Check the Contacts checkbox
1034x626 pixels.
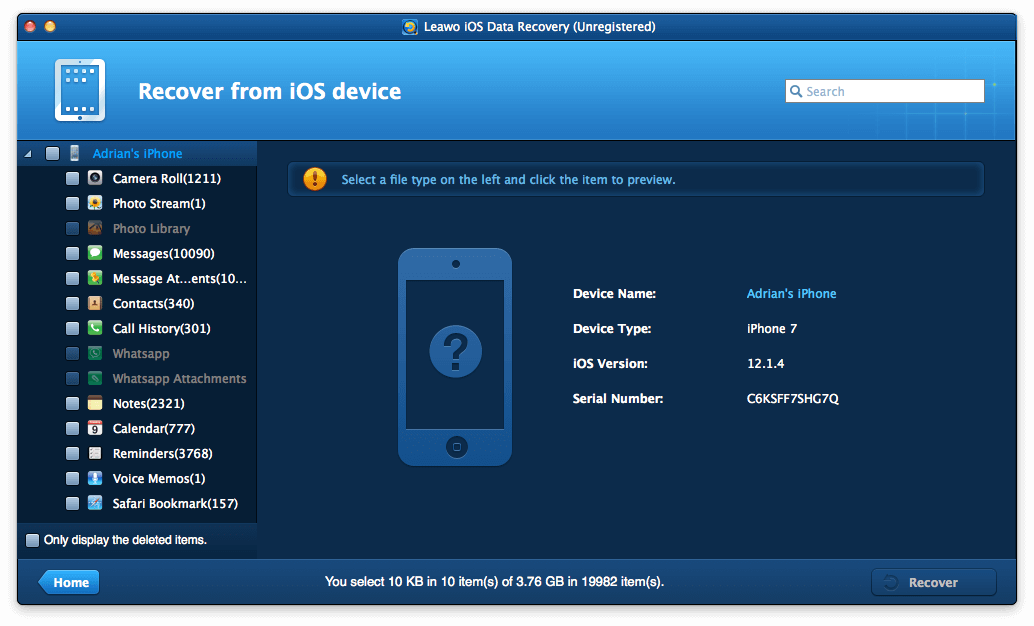pyautogui.click(x=73, y=303)
